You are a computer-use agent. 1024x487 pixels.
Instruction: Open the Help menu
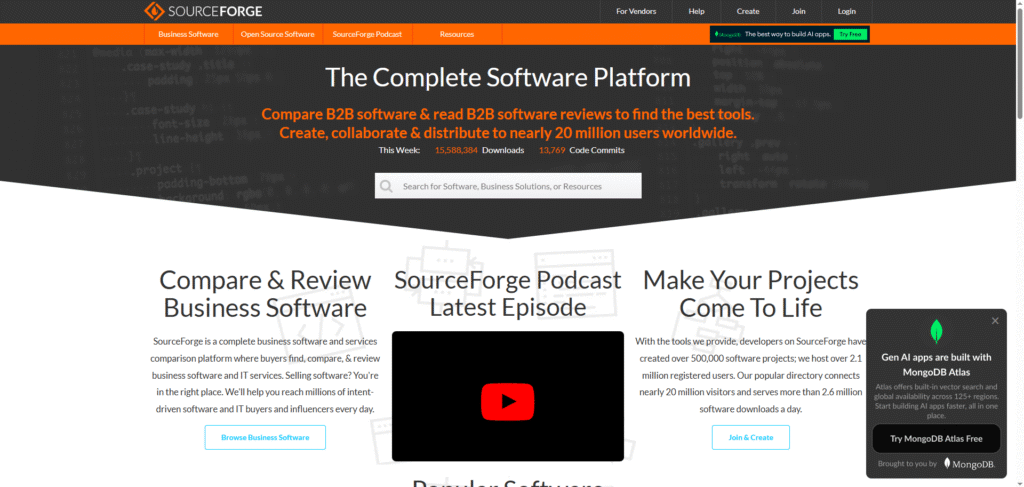tap(696, 11)
